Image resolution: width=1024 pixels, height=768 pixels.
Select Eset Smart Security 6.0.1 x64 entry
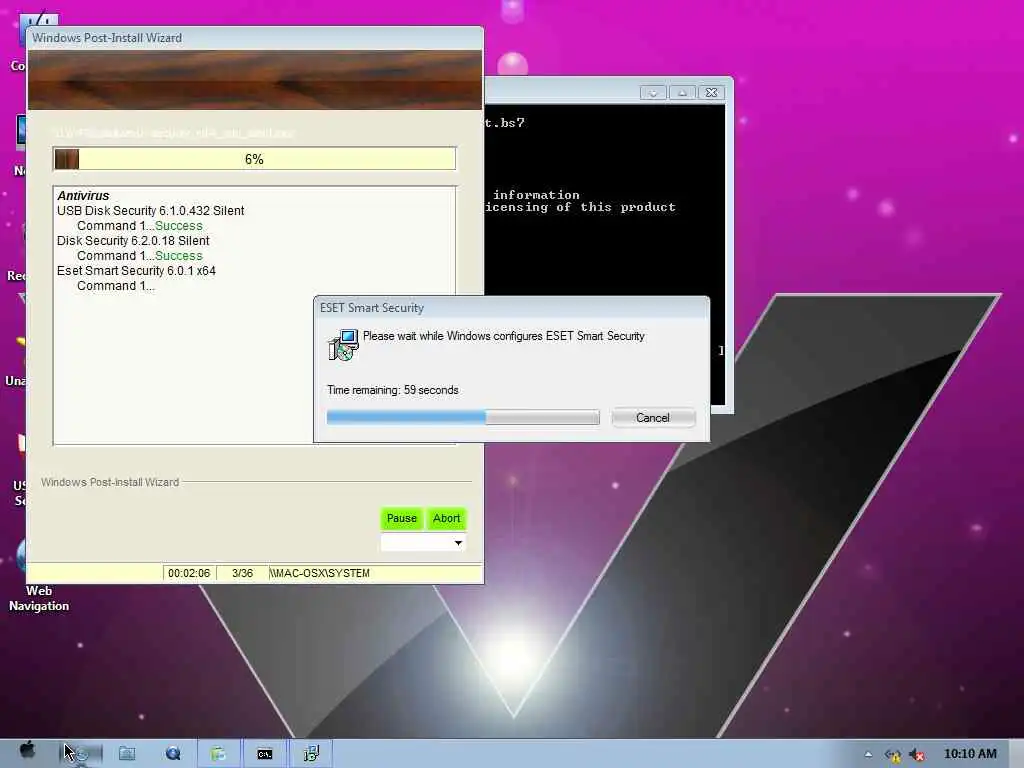point(136,270)
